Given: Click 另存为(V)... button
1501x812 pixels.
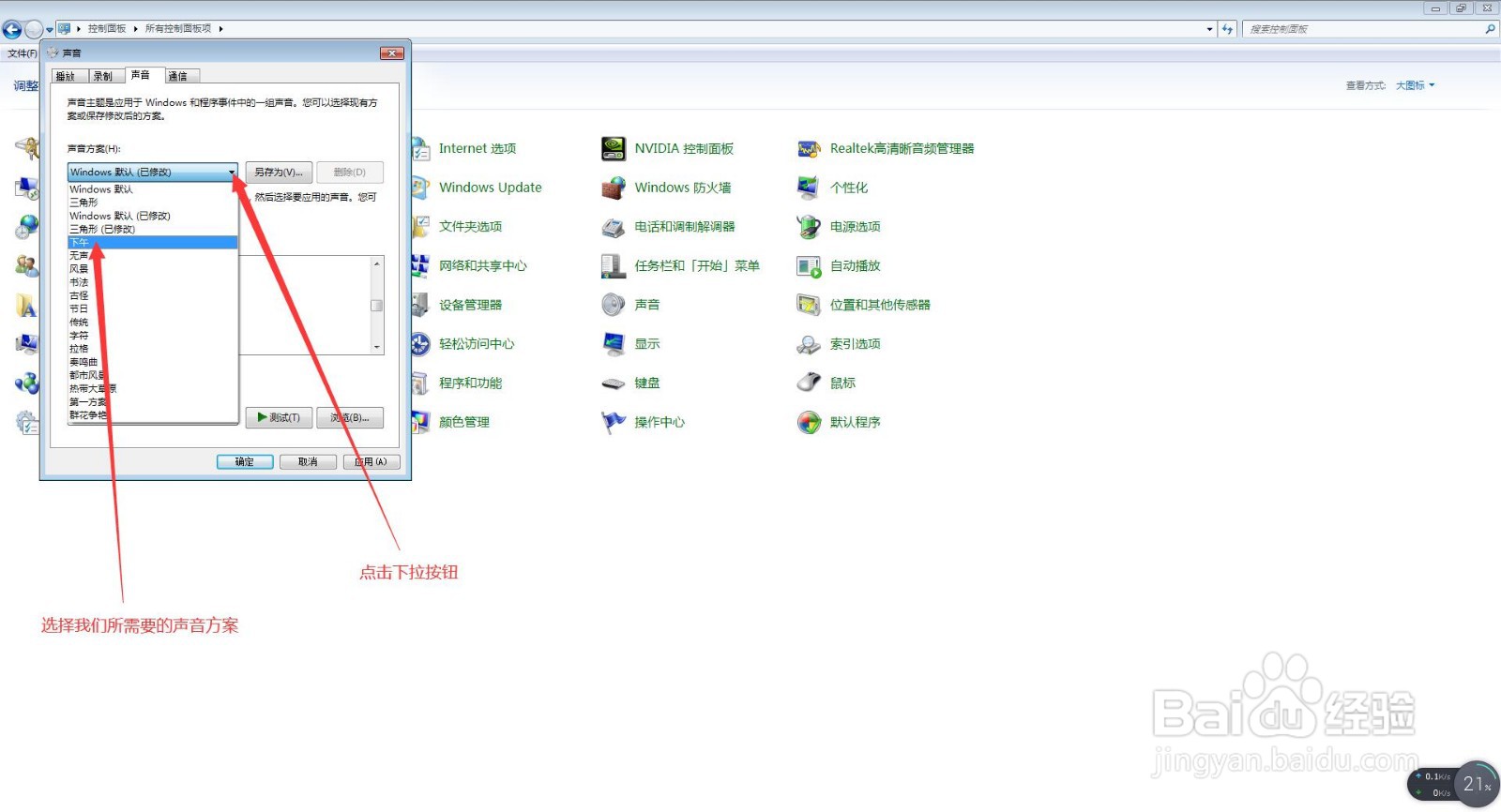Looking at the screenshot, I should [279, 173].
